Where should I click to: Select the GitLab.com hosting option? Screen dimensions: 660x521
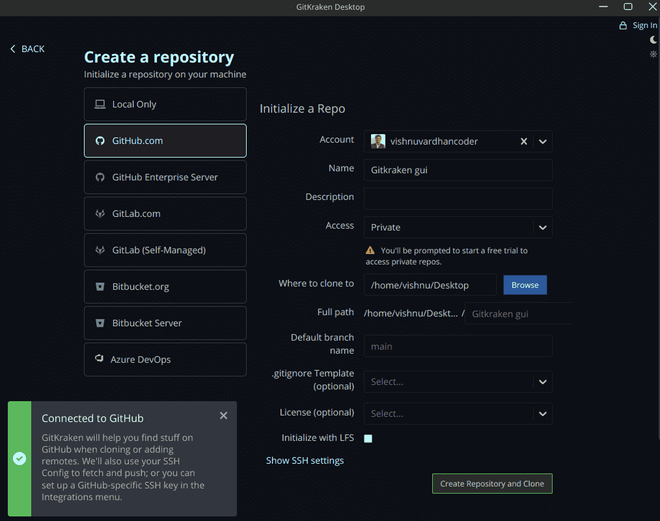165,213
